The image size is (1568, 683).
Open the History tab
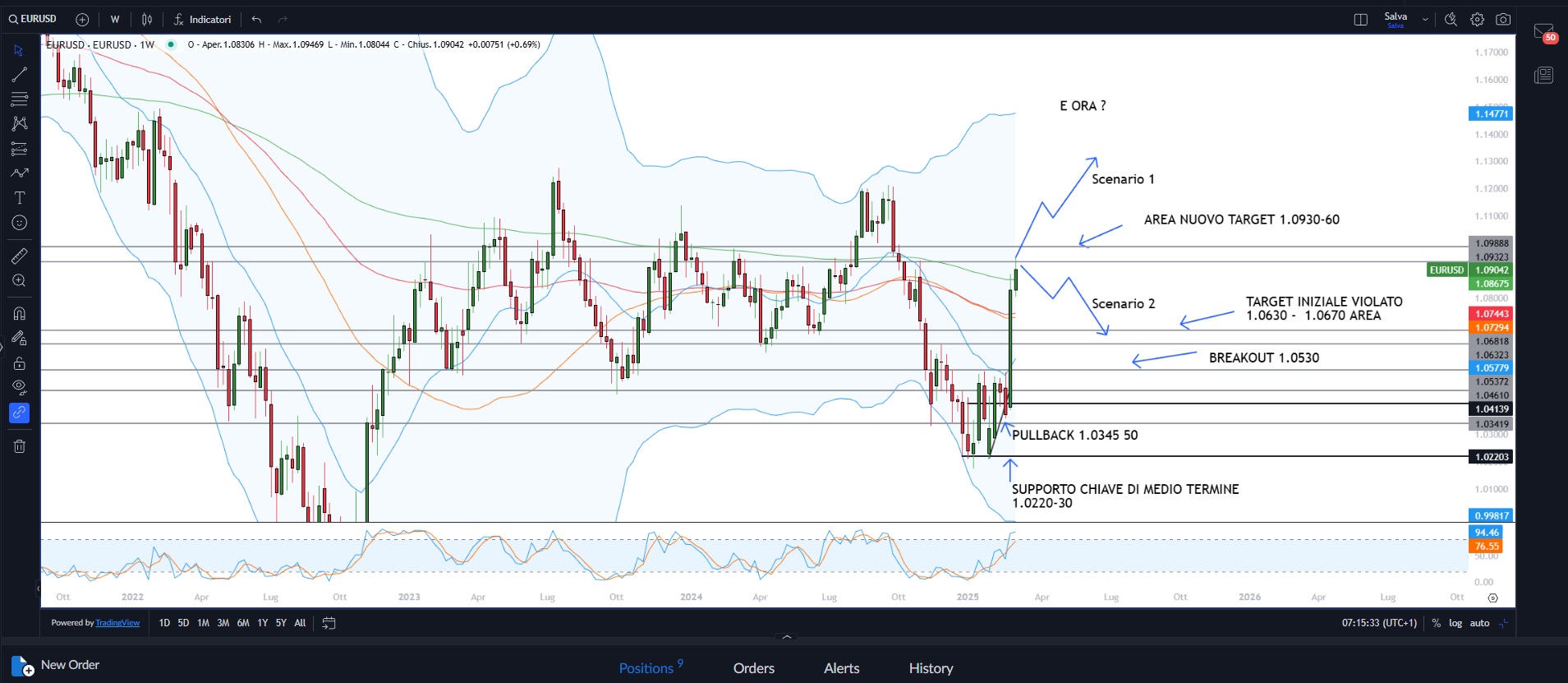coord(931,668)
